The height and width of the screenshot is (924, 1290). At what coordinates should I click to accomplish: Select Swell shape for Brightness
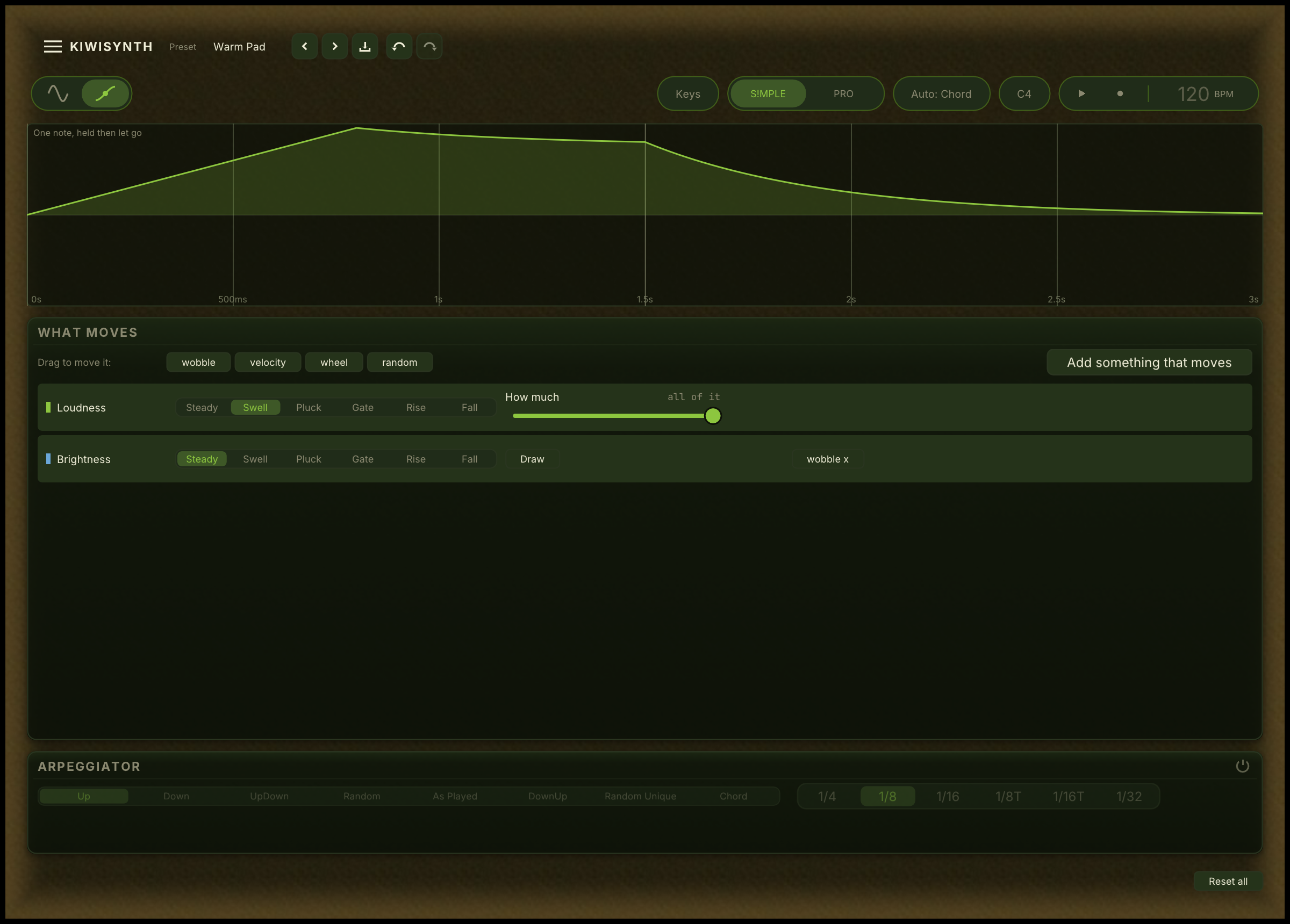pyautogui.click(x=255, y=459)
